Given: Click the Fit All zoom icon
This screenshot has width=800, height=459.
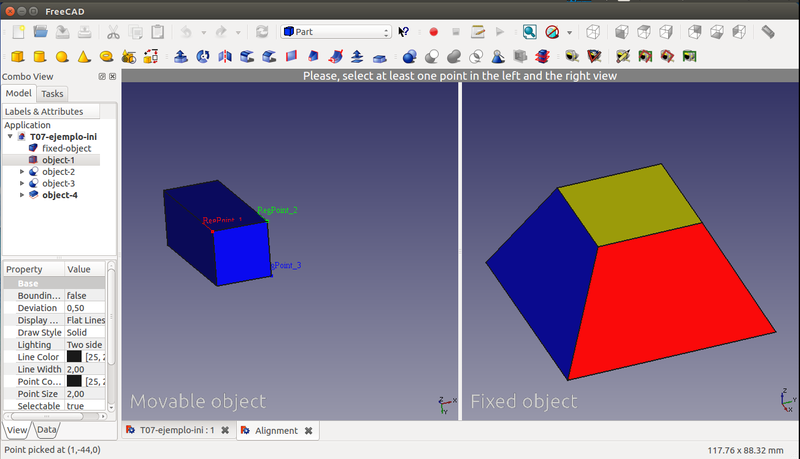Looking at the screenshot, I should (x=529, y=32).
